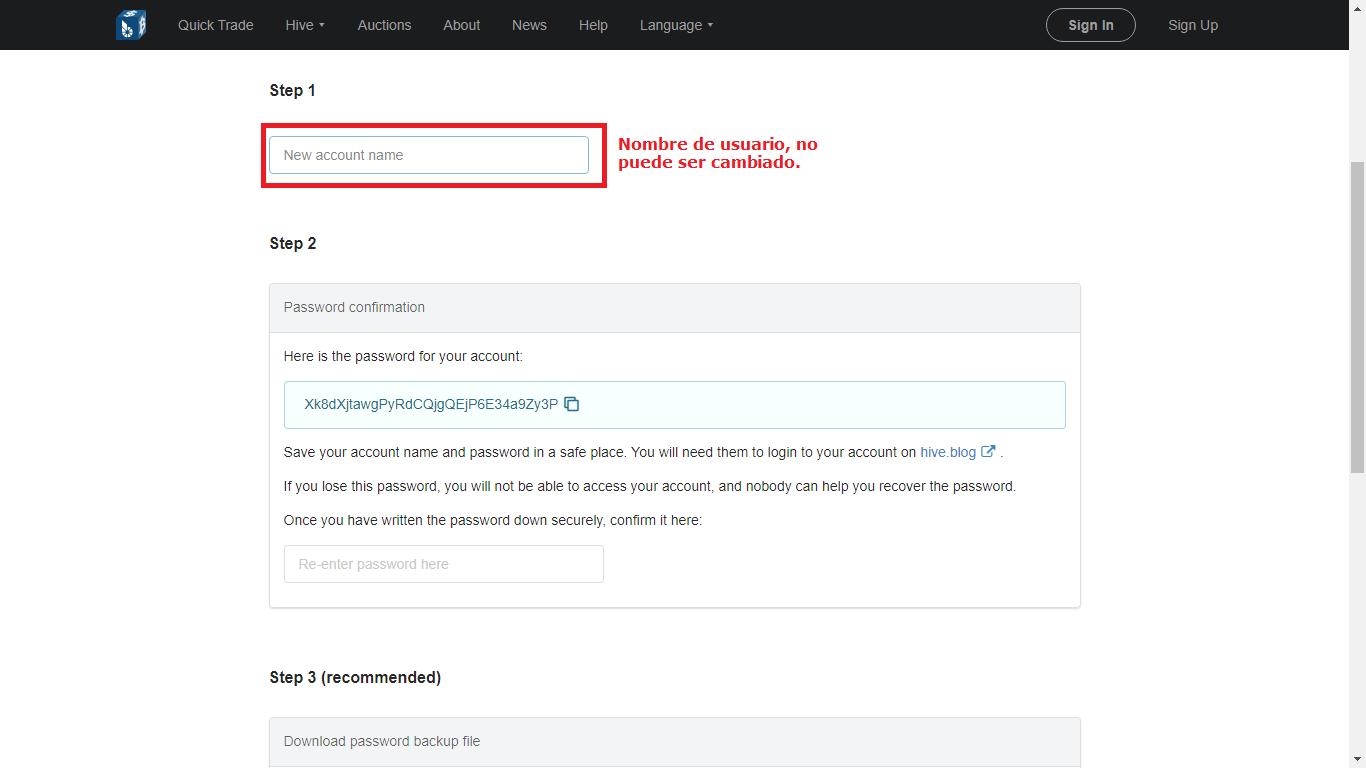
Task: Expand the Hive dropdown menu
Action: point(305,25)
